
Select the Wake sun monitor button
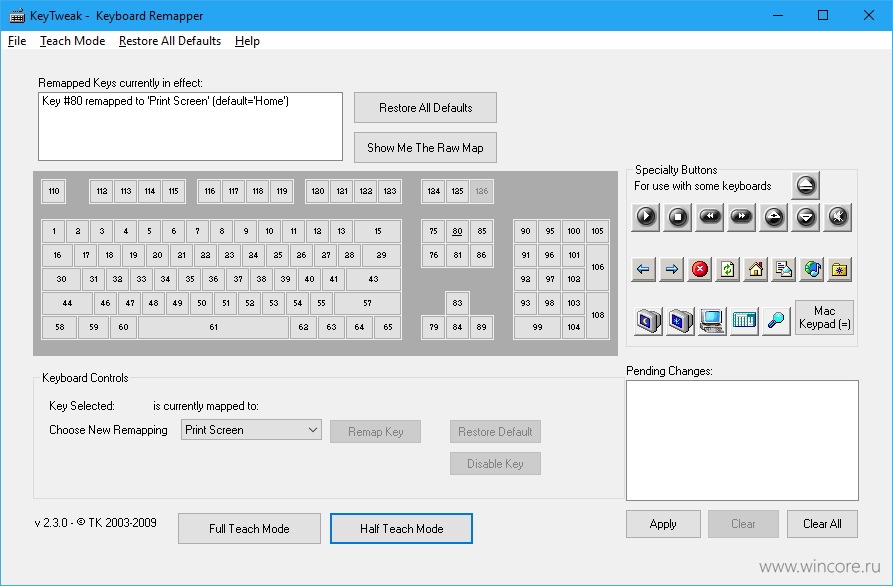click(680, 321)
